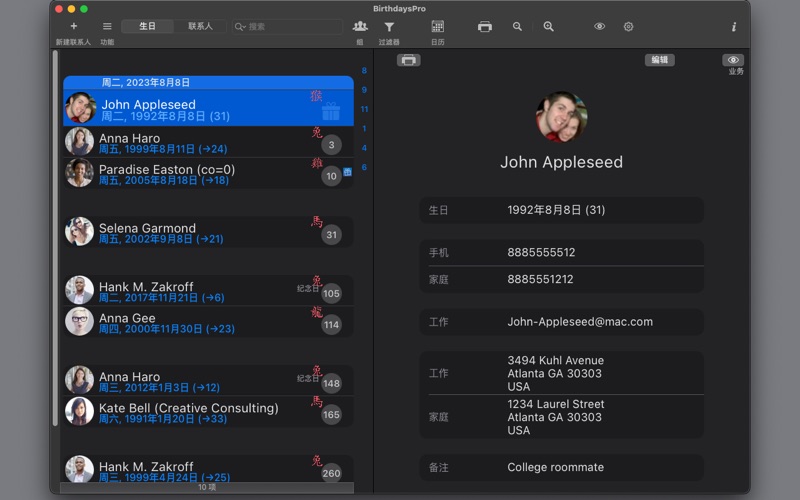Click the search field in the toolbar
Screen dimensions: 800x500
point(290,26)
